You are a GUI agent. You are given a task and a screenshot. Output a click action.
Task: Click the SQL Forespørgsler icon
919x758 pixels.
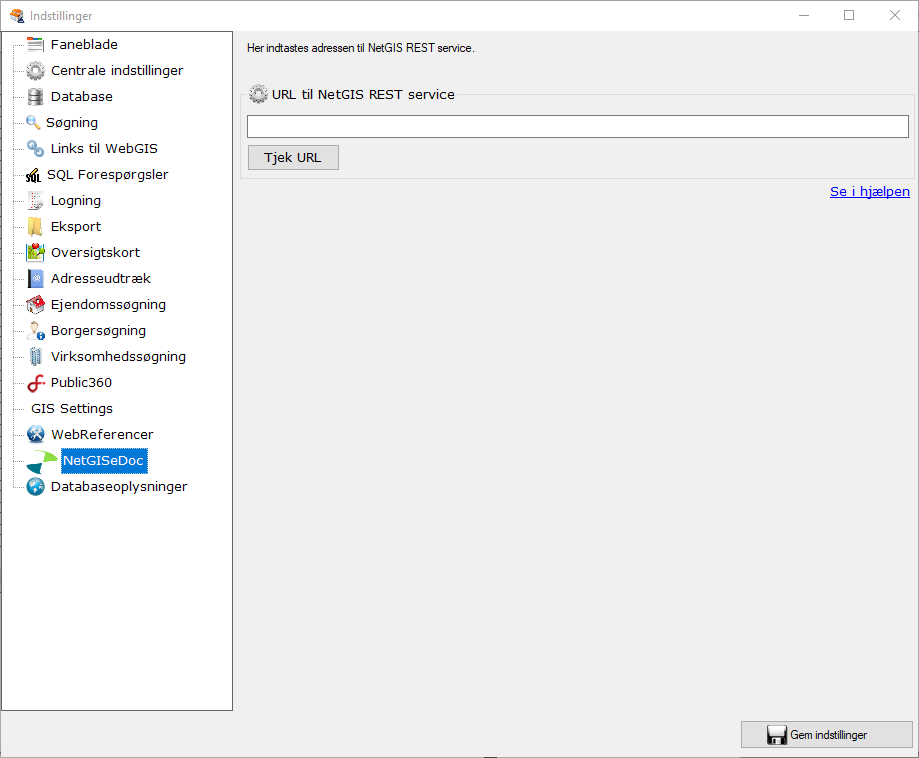click(x=33, y=175)
